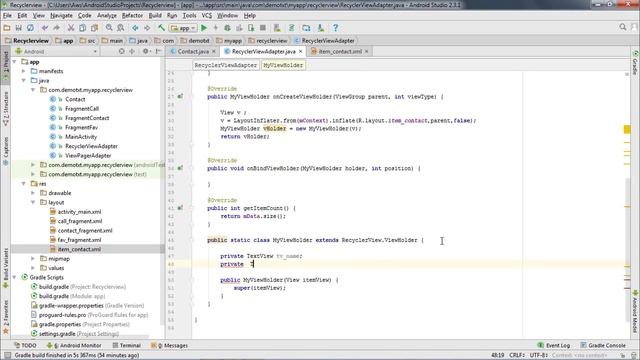Expand the mipmap folder
This screenshot has height=360, width=640.
[33, 258]
